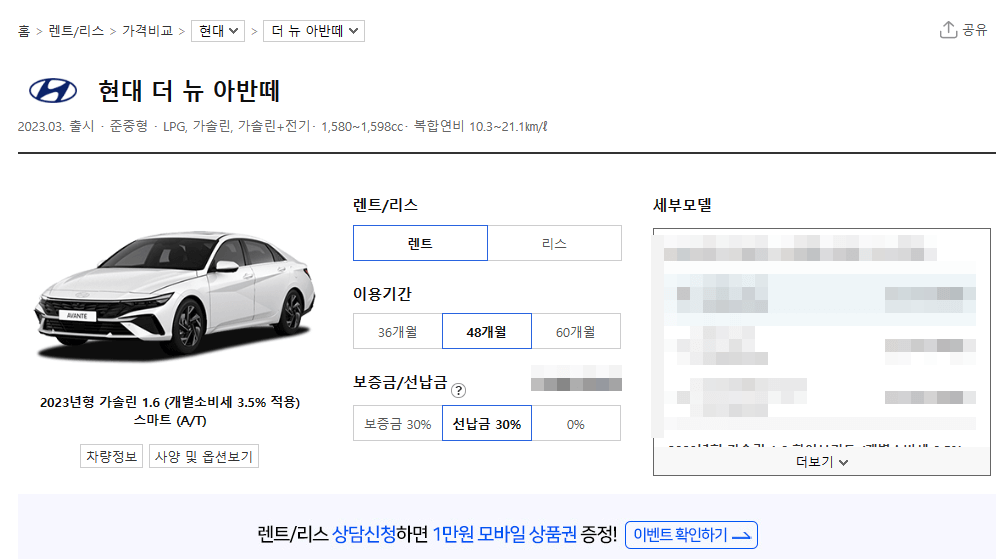Click the 현대 더 뉴 아반떼 title

189,91
